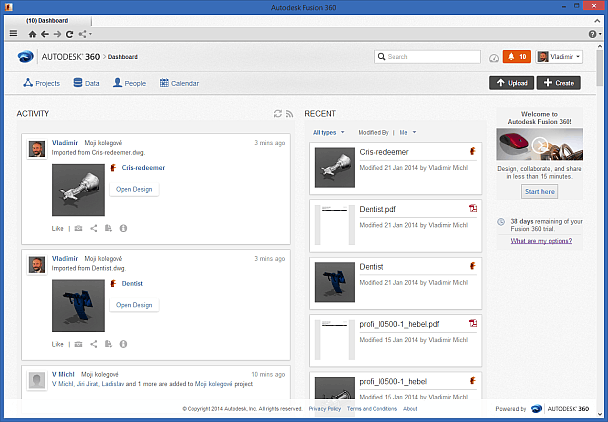Navigate back with the left arrow
This screenshot has height=422, width=608.
[x=45, y=34]
